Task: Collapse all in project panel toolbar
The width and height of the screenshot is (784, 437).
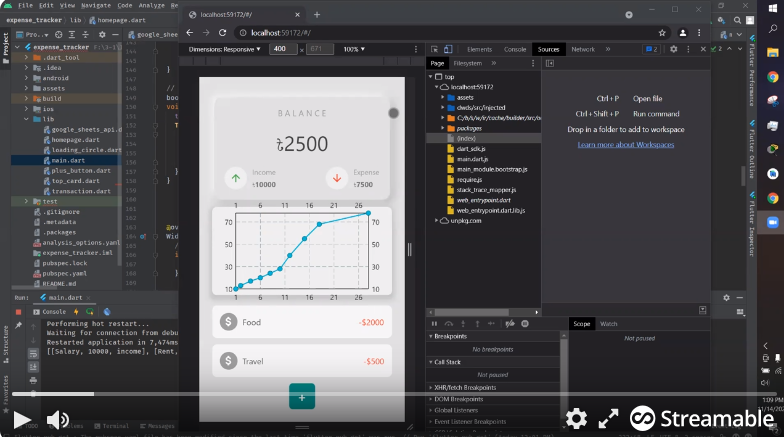Action: coord(86,34)
